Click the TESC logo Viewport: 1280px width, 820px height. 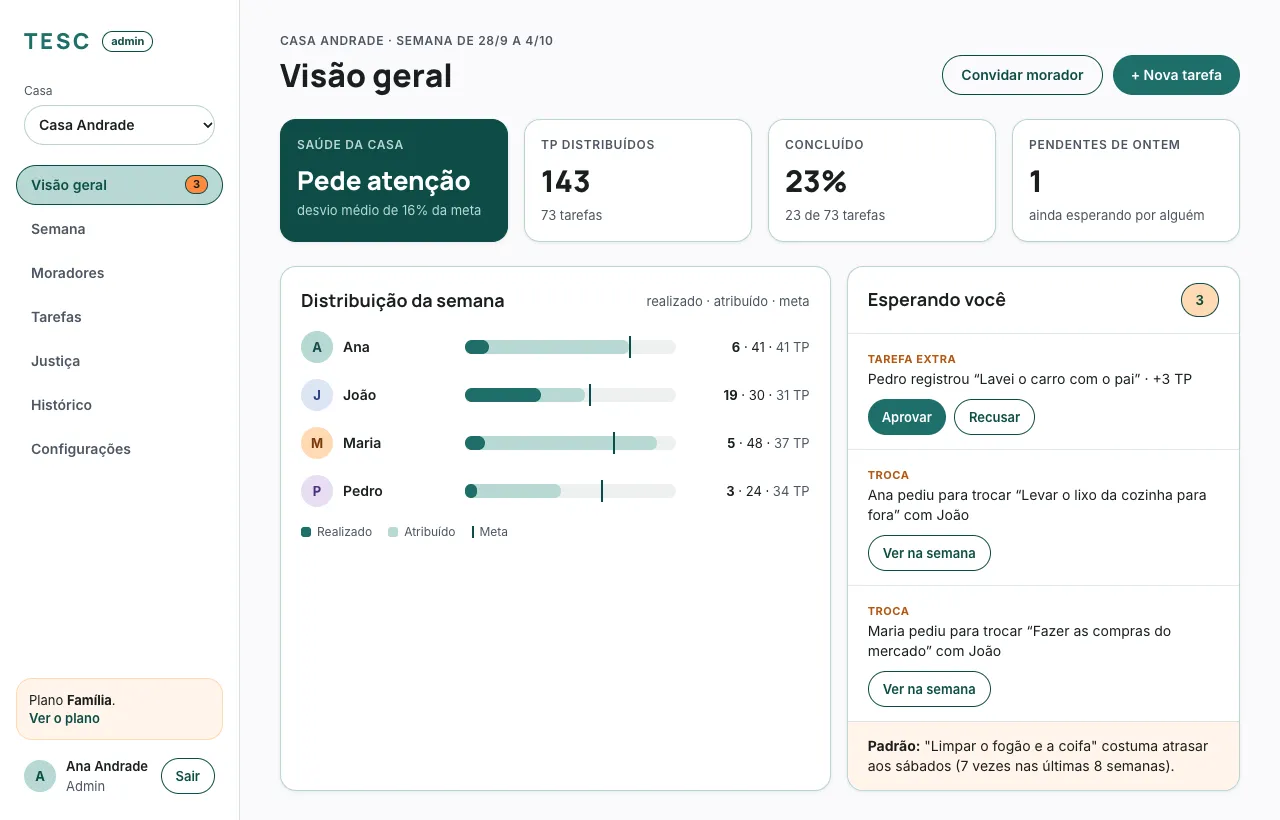point(57,41)
